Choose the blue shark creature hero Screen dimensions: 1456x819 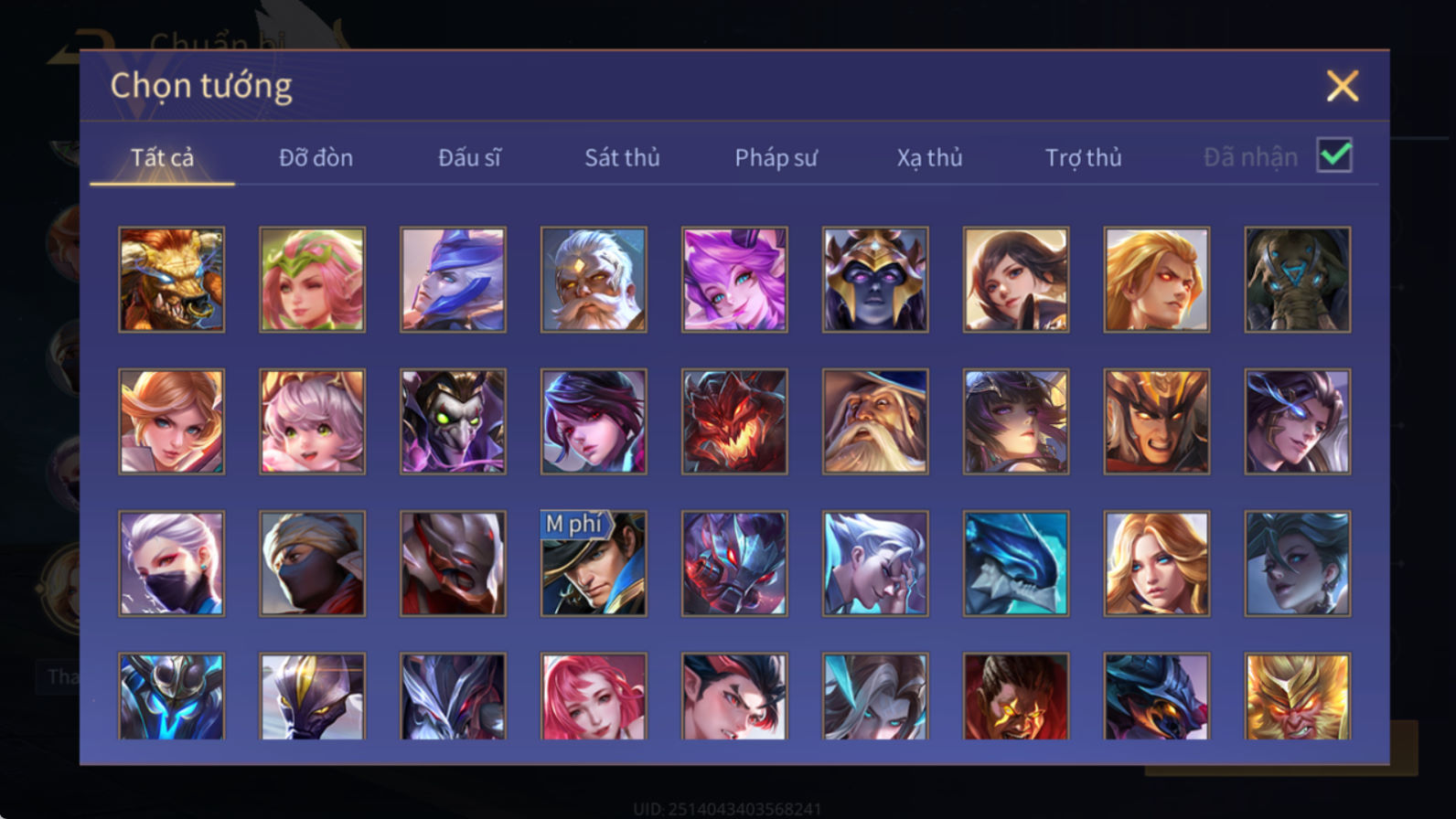point(1016,563)
